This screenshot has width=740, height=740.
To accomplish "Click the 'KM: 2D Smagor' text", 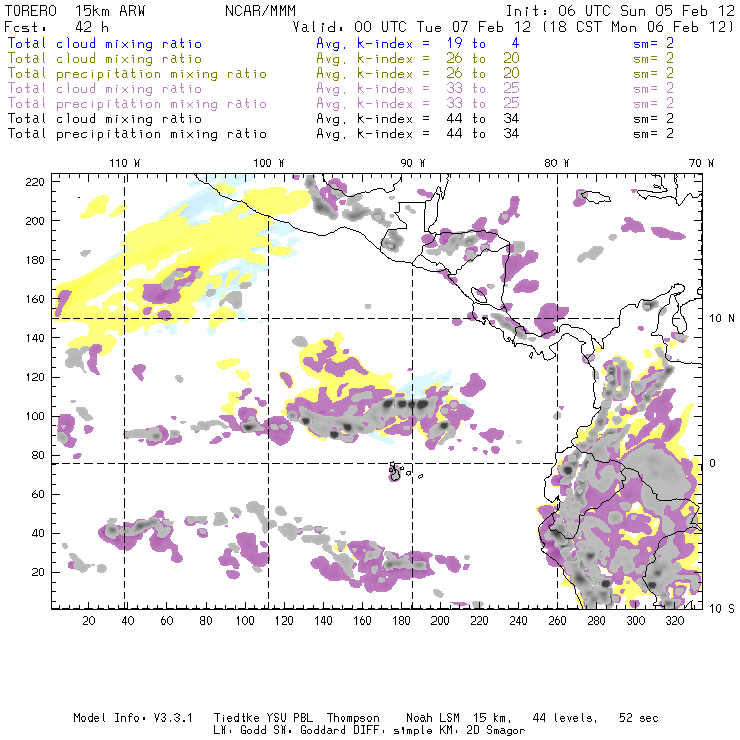I will coord(478,731).
